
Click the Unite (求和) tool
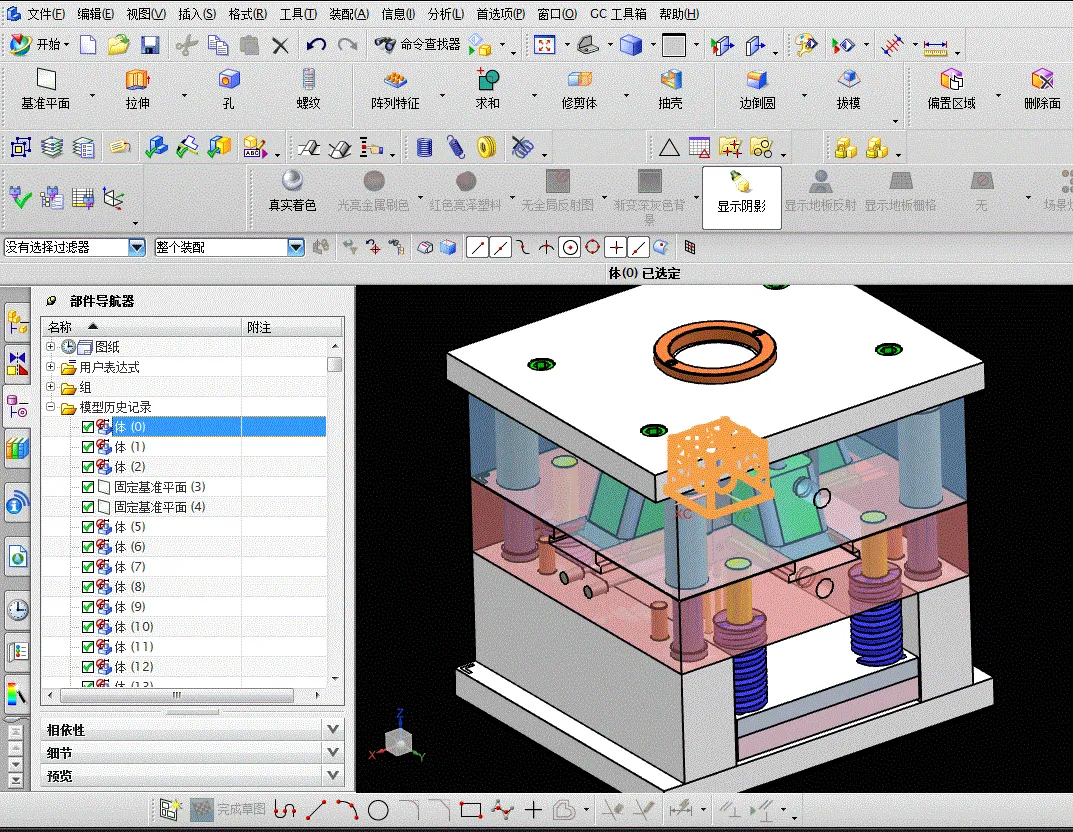pyautogui.click(x=487, y=90)
